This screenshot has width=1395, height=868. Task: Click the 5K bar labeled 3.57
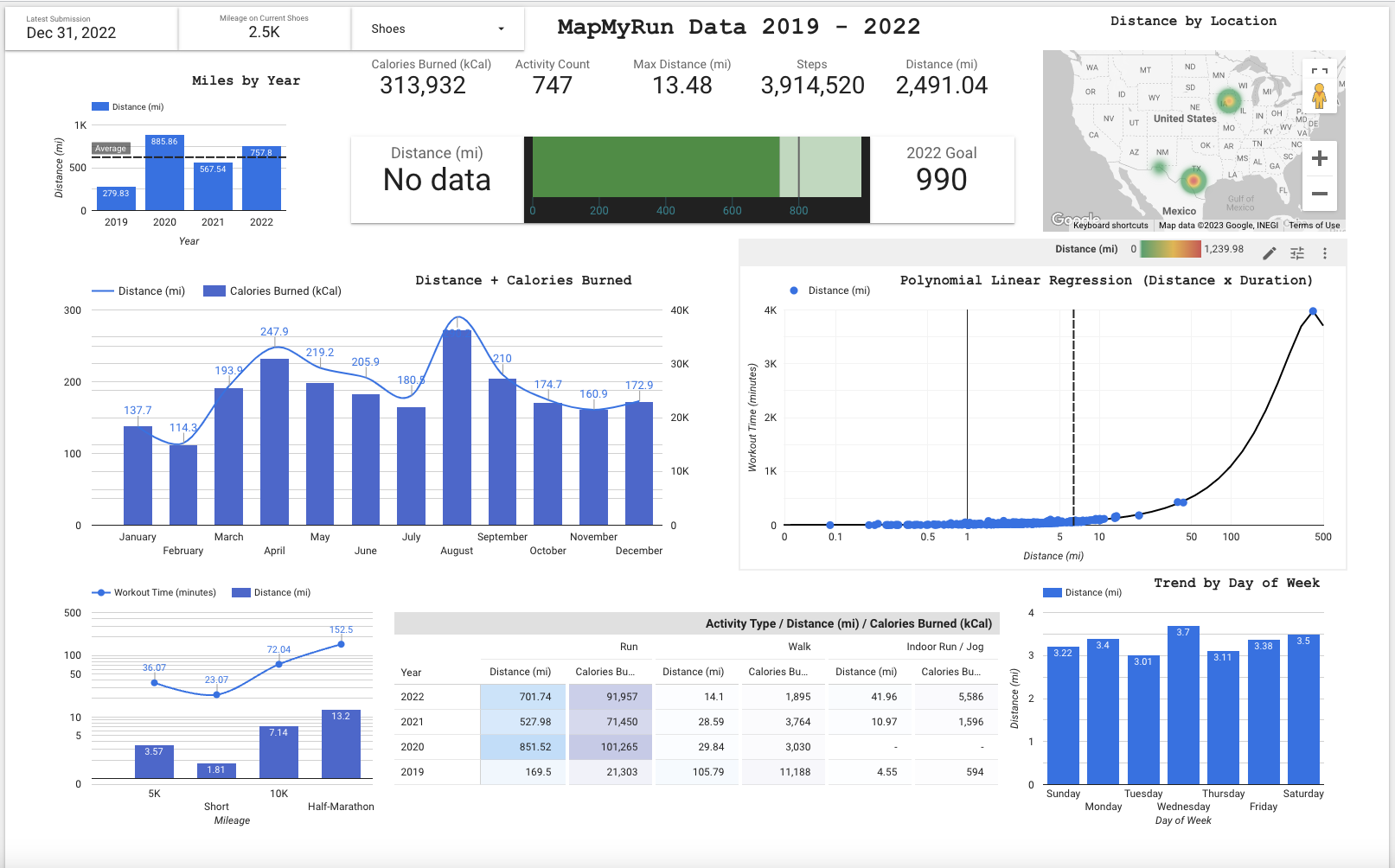tap(154, 762)
